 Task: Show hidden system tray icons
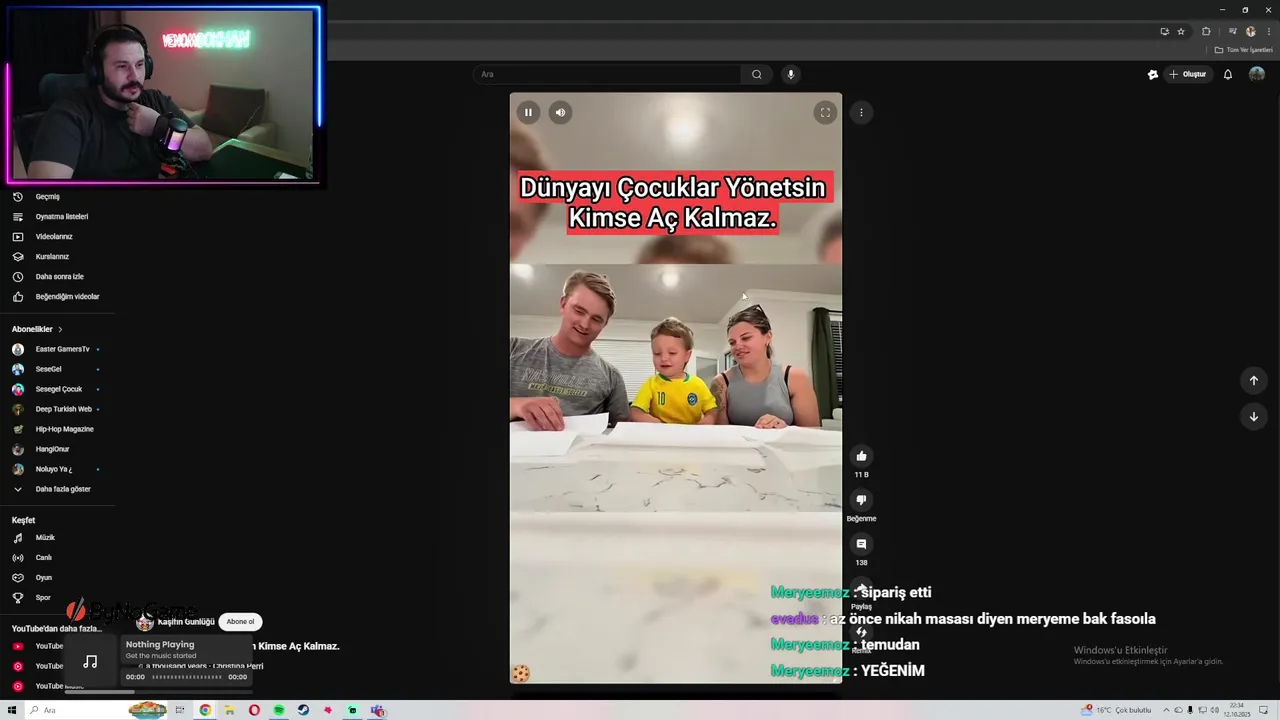point(1166,710)
